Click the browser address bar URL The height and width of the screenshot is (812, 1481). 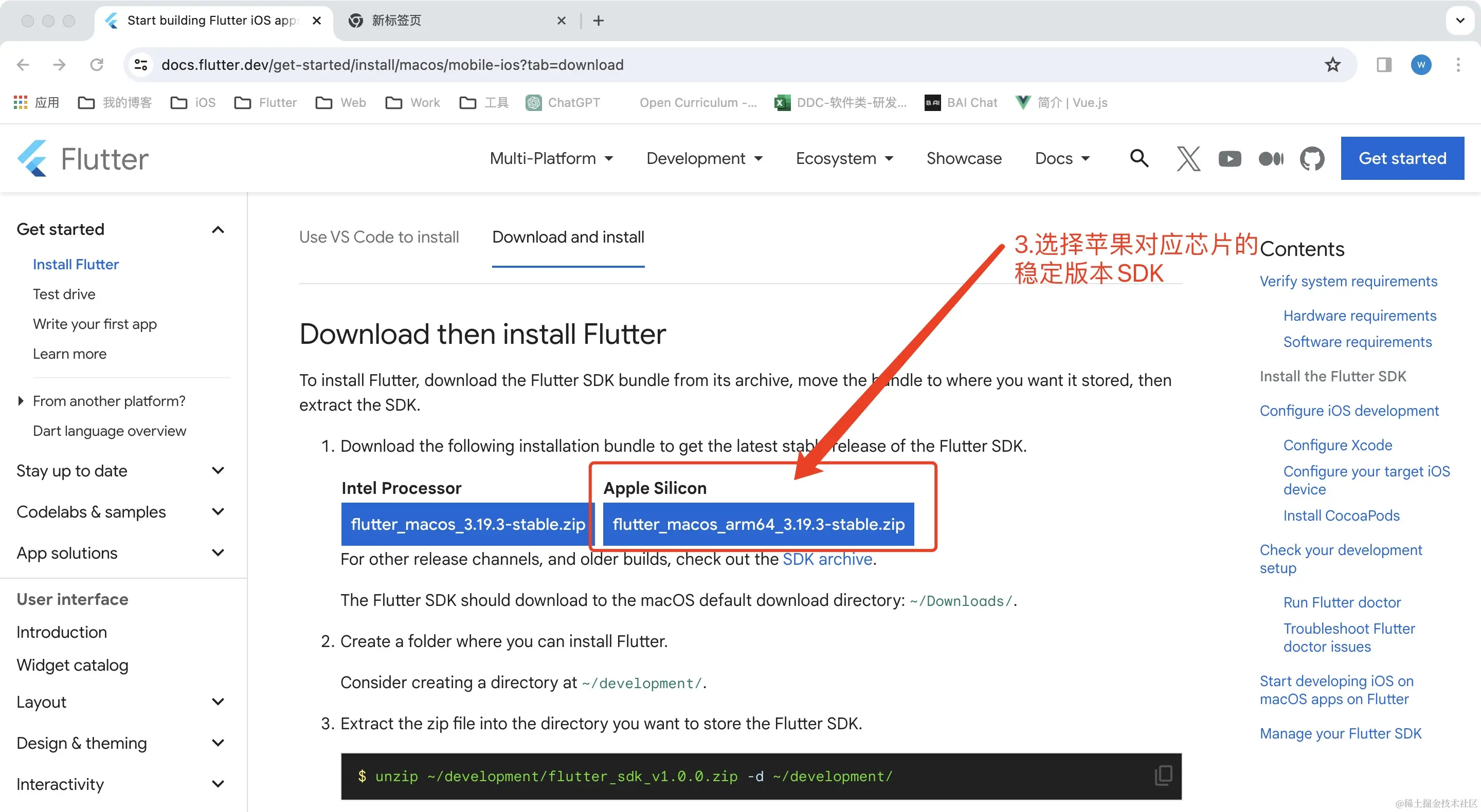pos(392,65)
